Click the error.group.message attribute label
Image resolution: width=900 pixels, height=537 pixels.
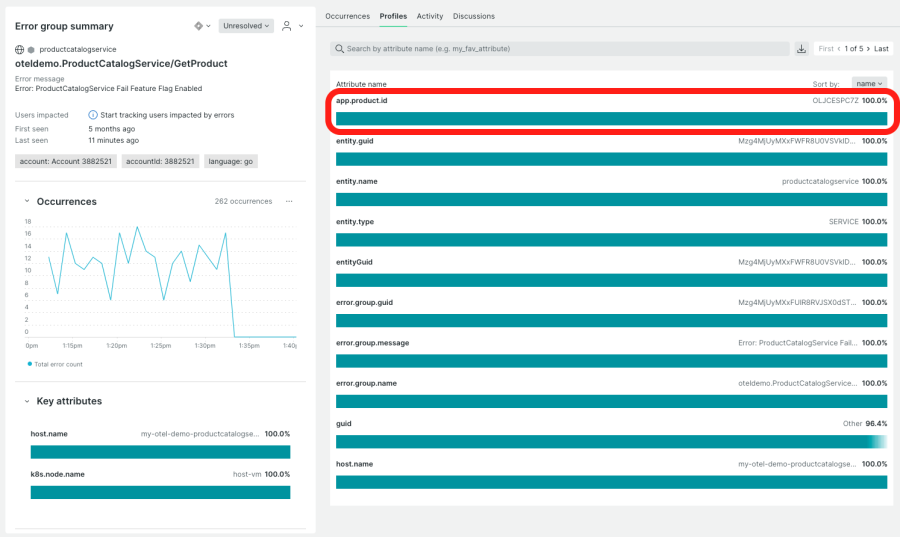[373, 343]
